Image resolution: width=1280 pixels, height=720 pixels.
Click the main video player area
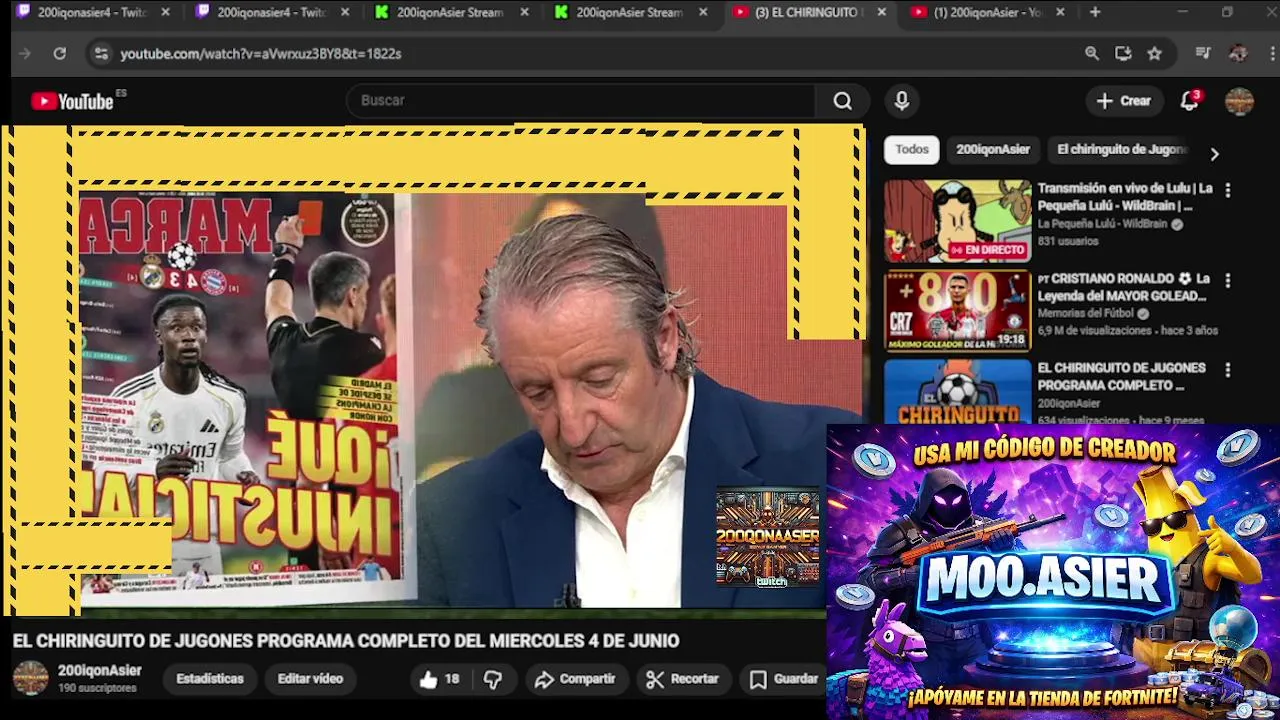(x=435, y=370)
